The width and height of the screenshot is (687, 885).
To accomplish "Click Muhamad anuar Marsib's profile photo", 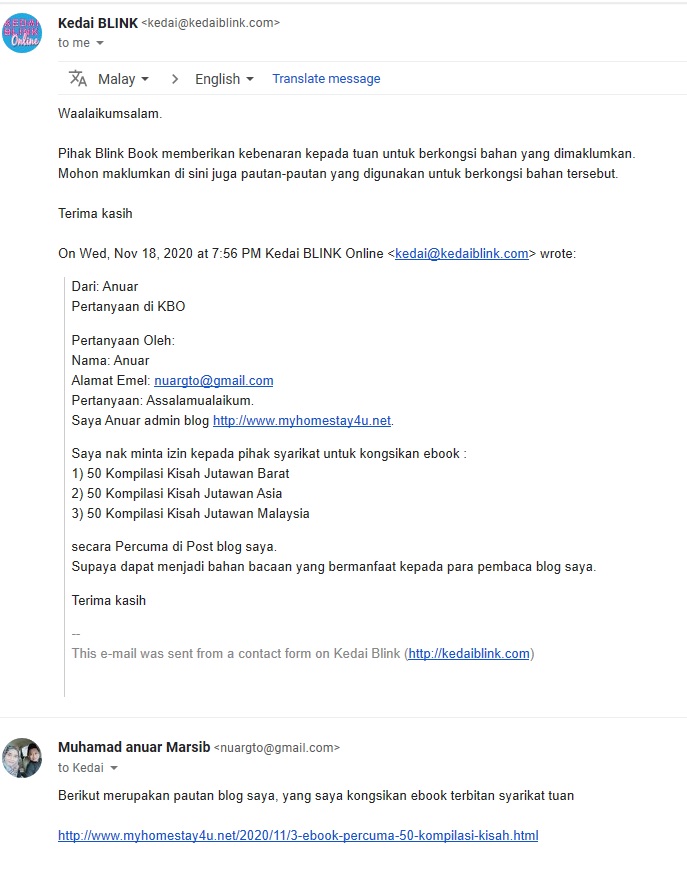I will [22, 757].
